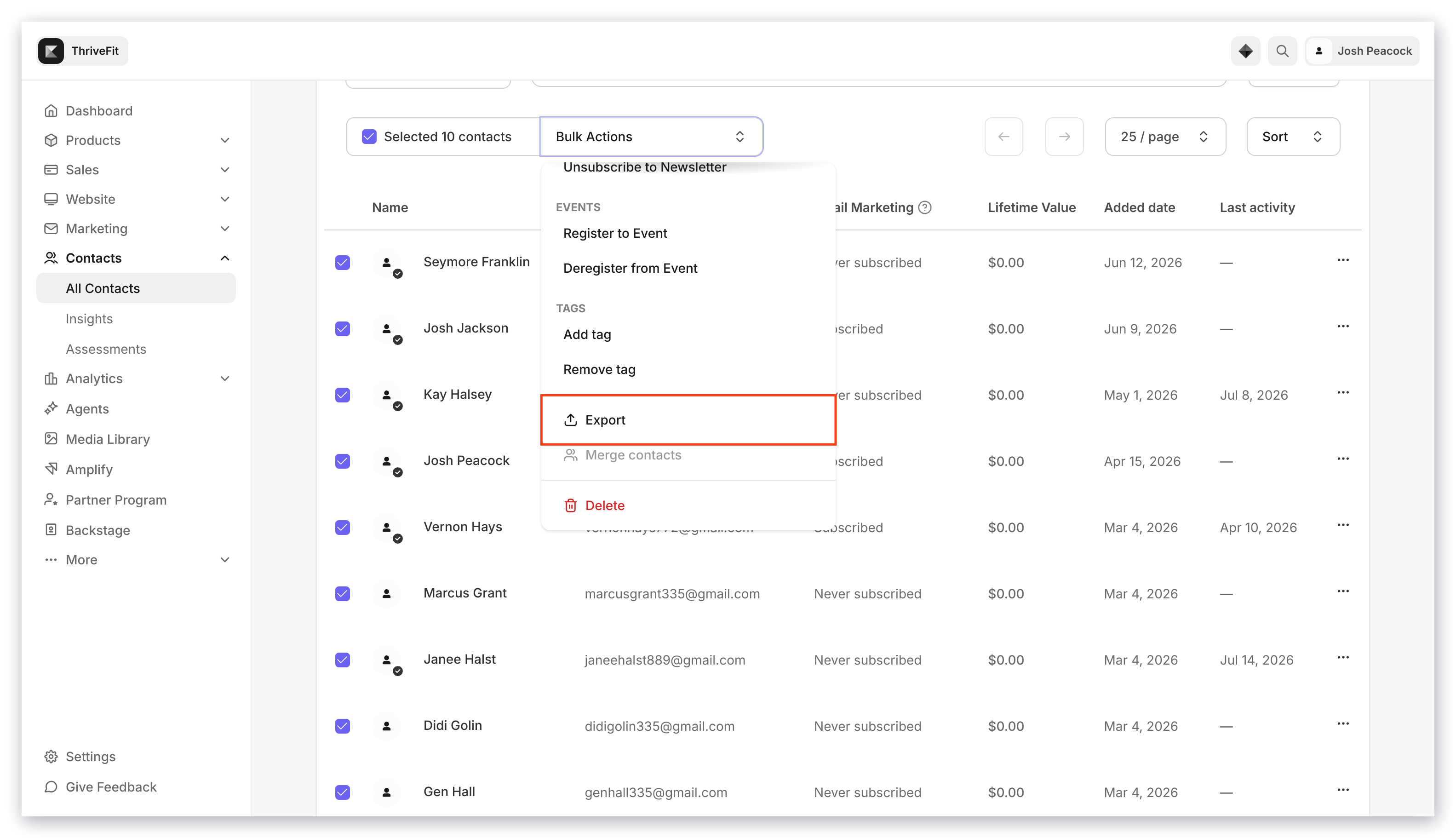Click the Sales card icon
The height and width of the screenshot is (838, 1456).
51,169
